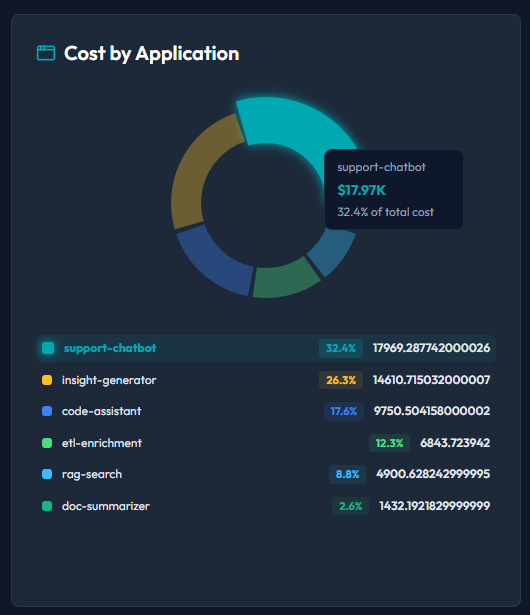
Task: Select the support-chatbot legend label
Action: point(110,348)
